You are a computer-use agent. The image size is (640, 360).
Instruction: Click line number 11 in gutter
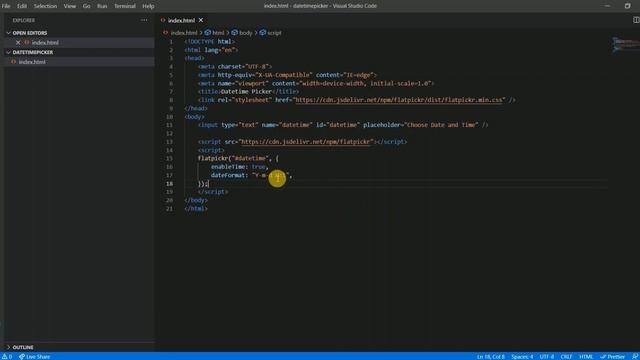click(x=169, y=125)
